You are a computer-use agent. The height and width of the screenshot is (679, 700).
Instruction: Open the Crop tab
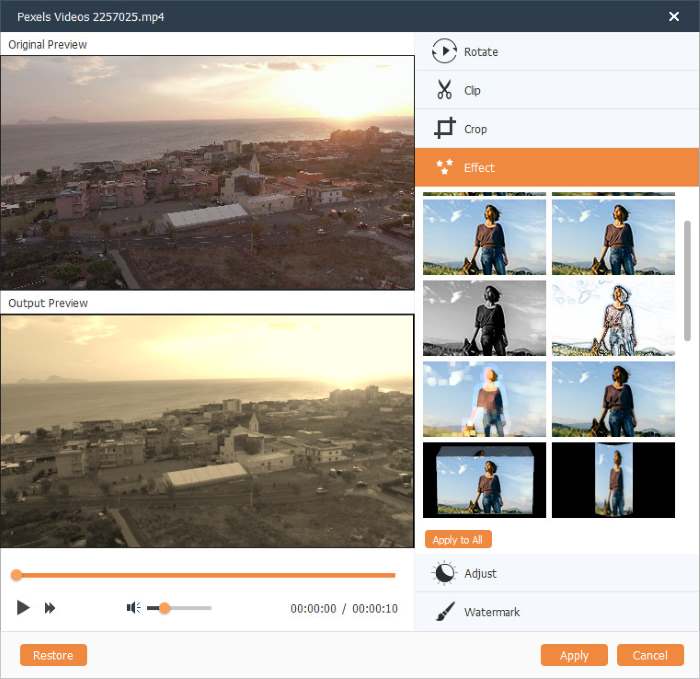pos(557,129)
